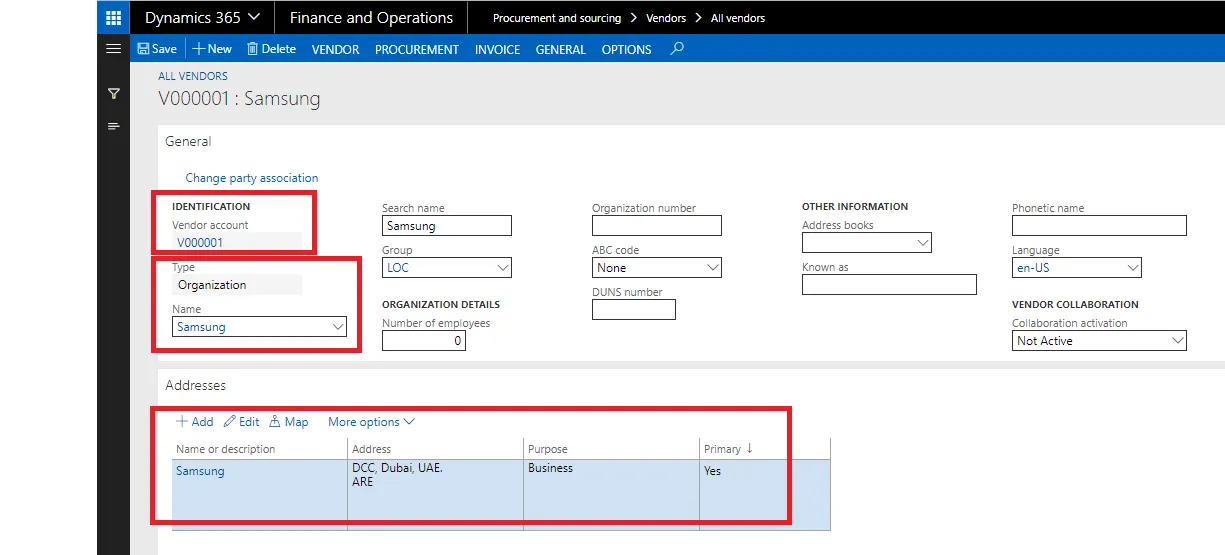Open the Group LOC dropdown
Screen dimensions: 1225x555
(502, 268)
